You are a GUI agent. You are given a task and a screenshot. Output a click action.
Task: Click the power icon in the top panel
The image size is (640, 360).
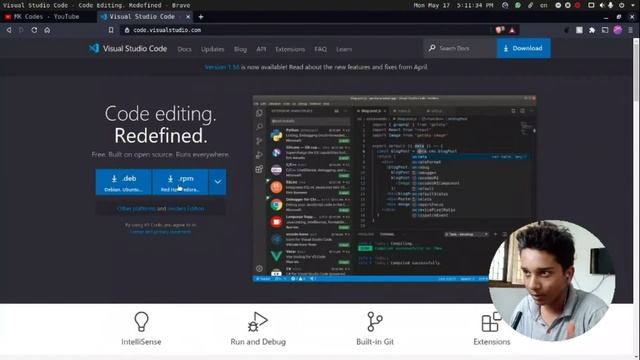[x=622, y=5]
